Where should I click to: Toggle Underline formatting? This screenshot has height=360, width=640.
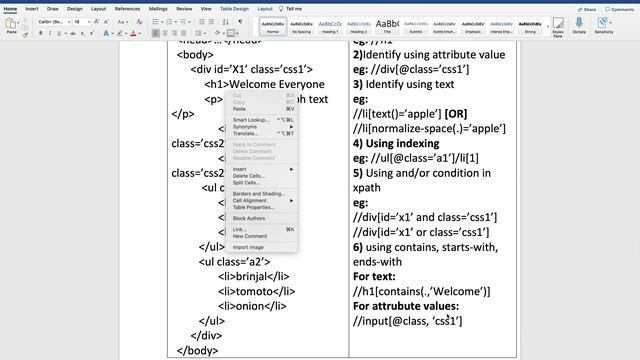click(59, 33)
